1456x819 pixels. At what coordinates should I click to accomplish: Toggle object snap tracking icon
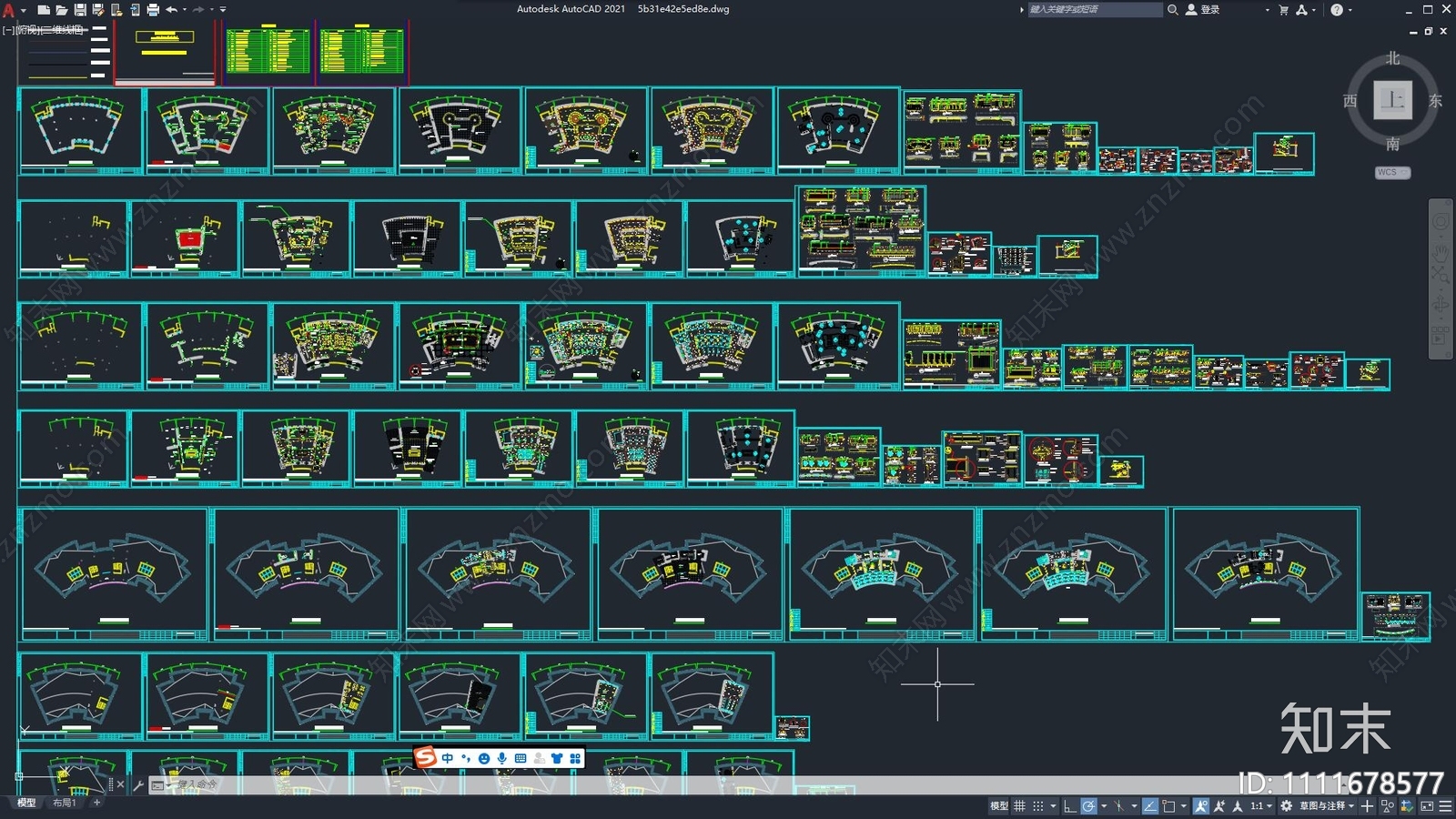point(1150,806)
